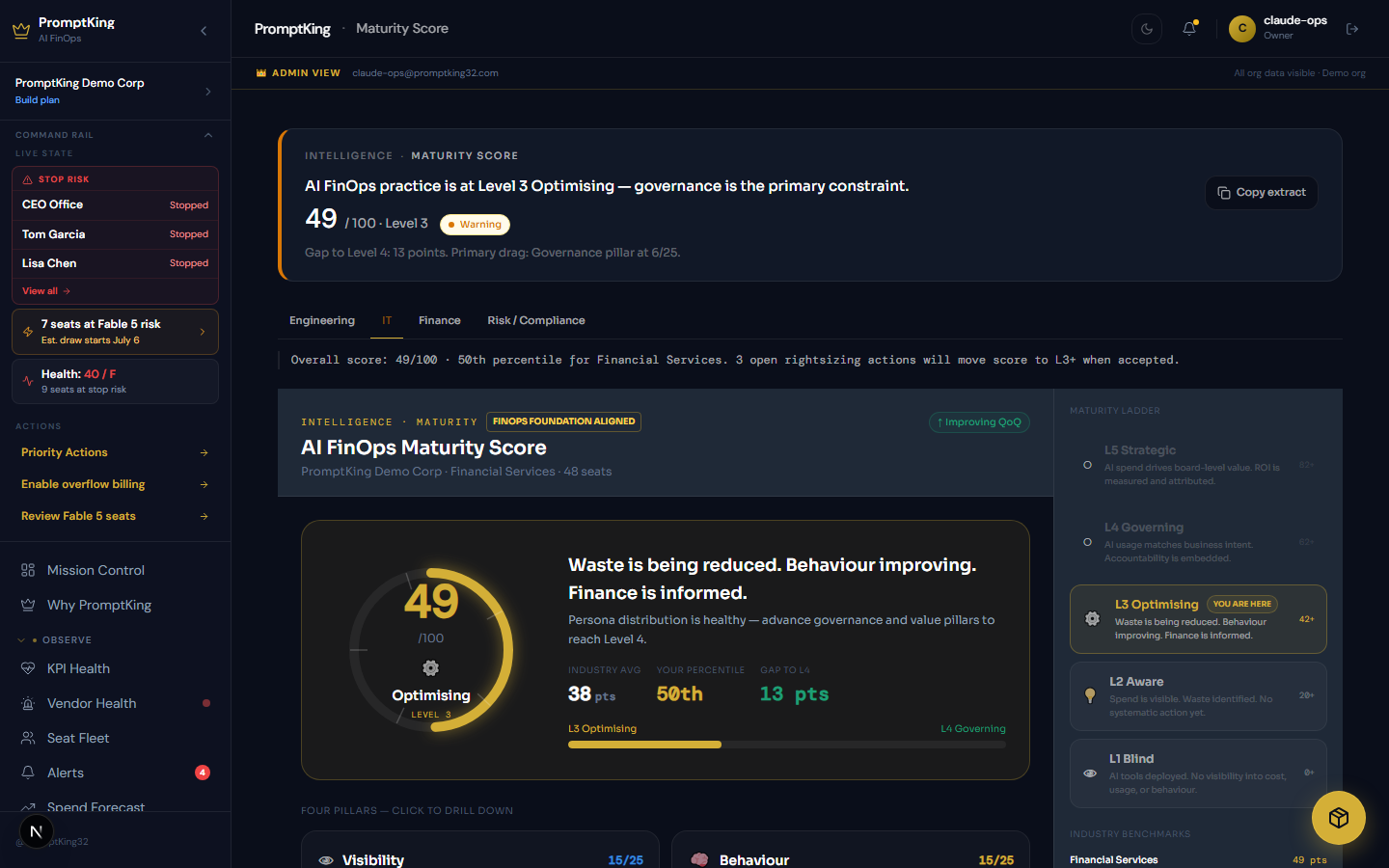Select L5 Strategic ladder level

[x=1198, y=465]
